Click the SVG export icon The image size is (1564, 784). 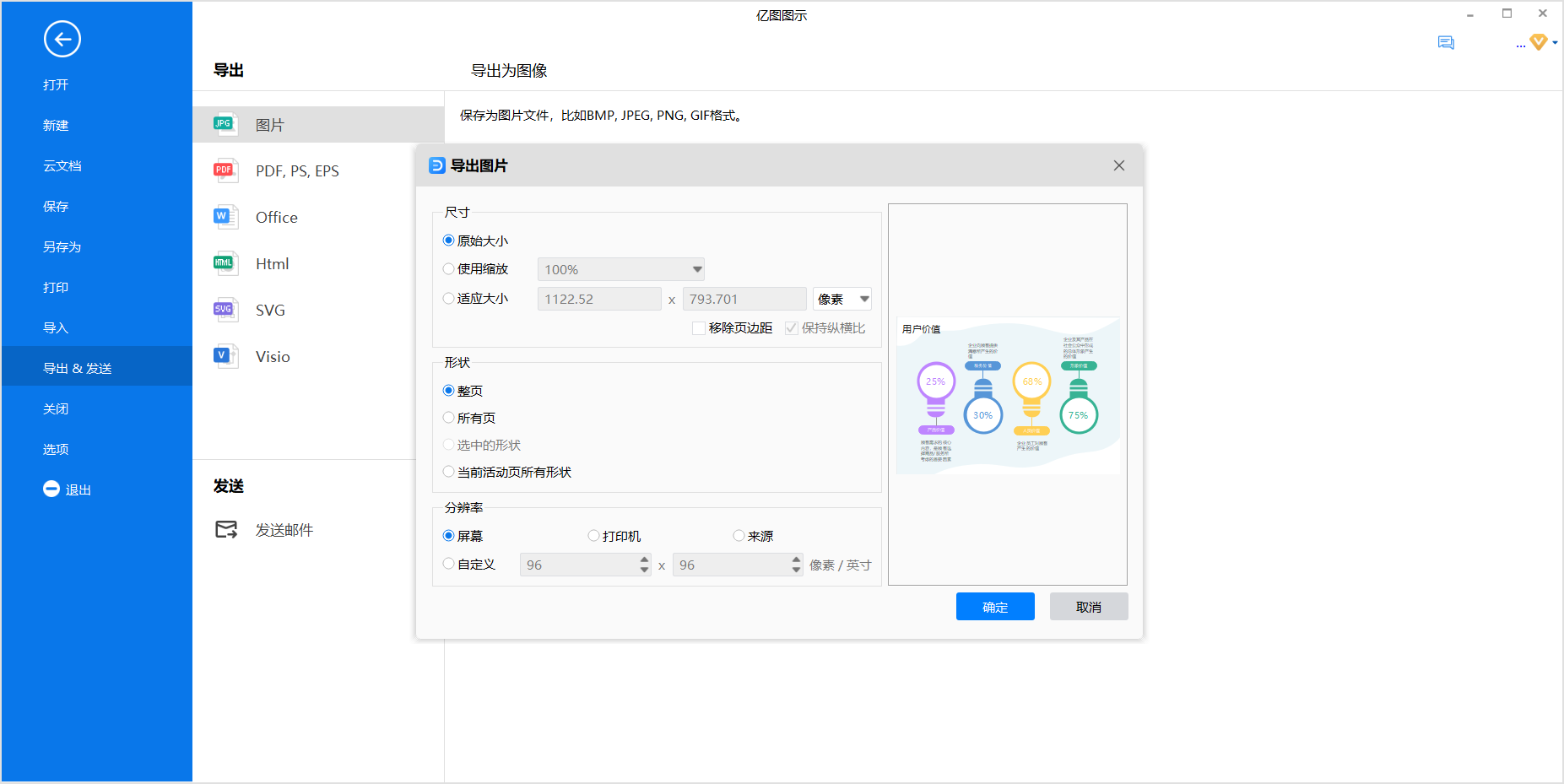(x=225, y=311)
